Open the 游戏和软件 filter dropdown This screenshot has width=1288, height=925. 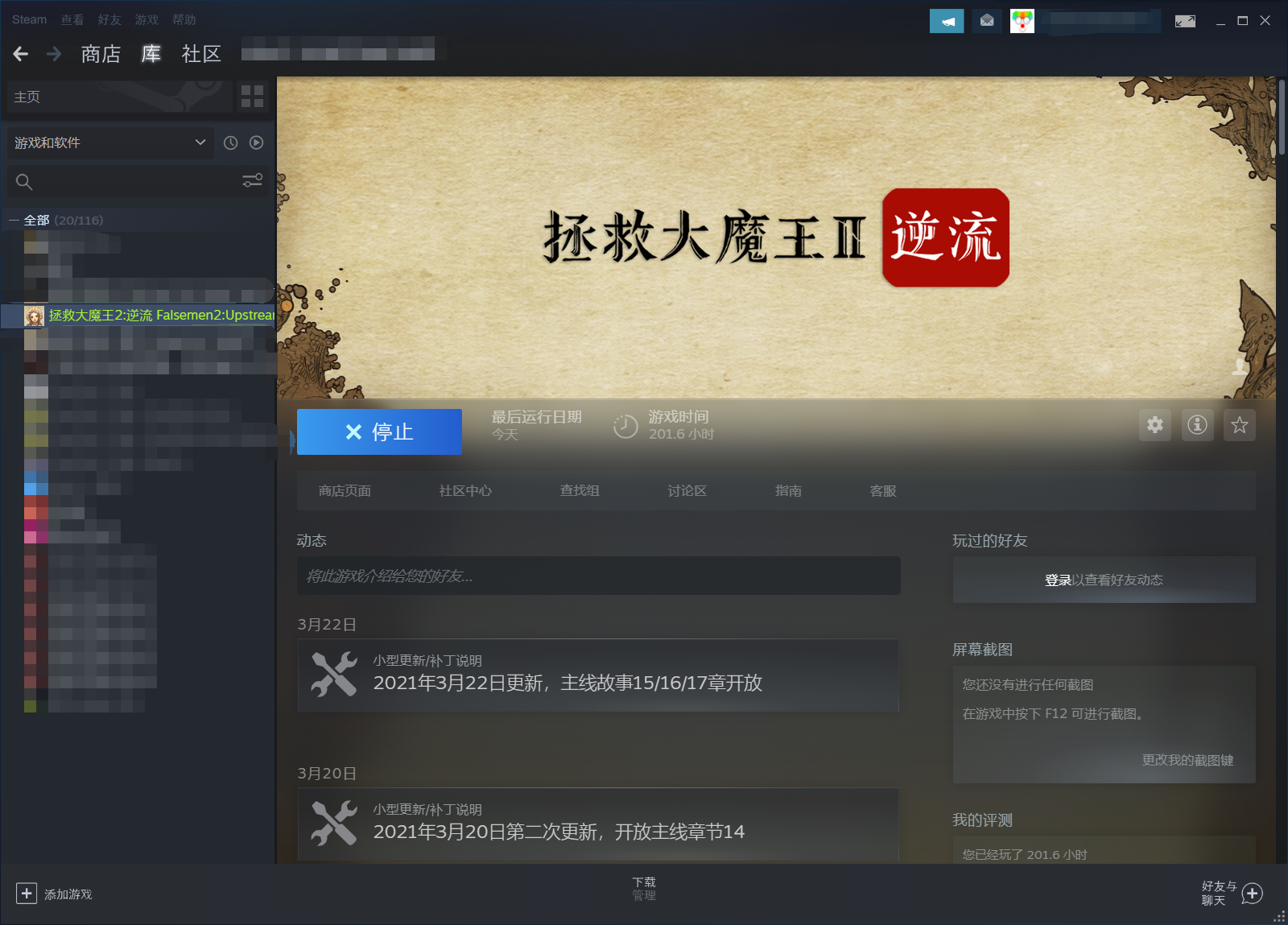109,142
